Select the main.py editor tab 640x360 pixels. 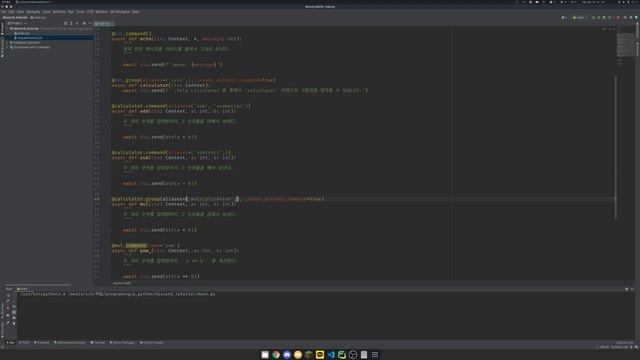(103, 24)
